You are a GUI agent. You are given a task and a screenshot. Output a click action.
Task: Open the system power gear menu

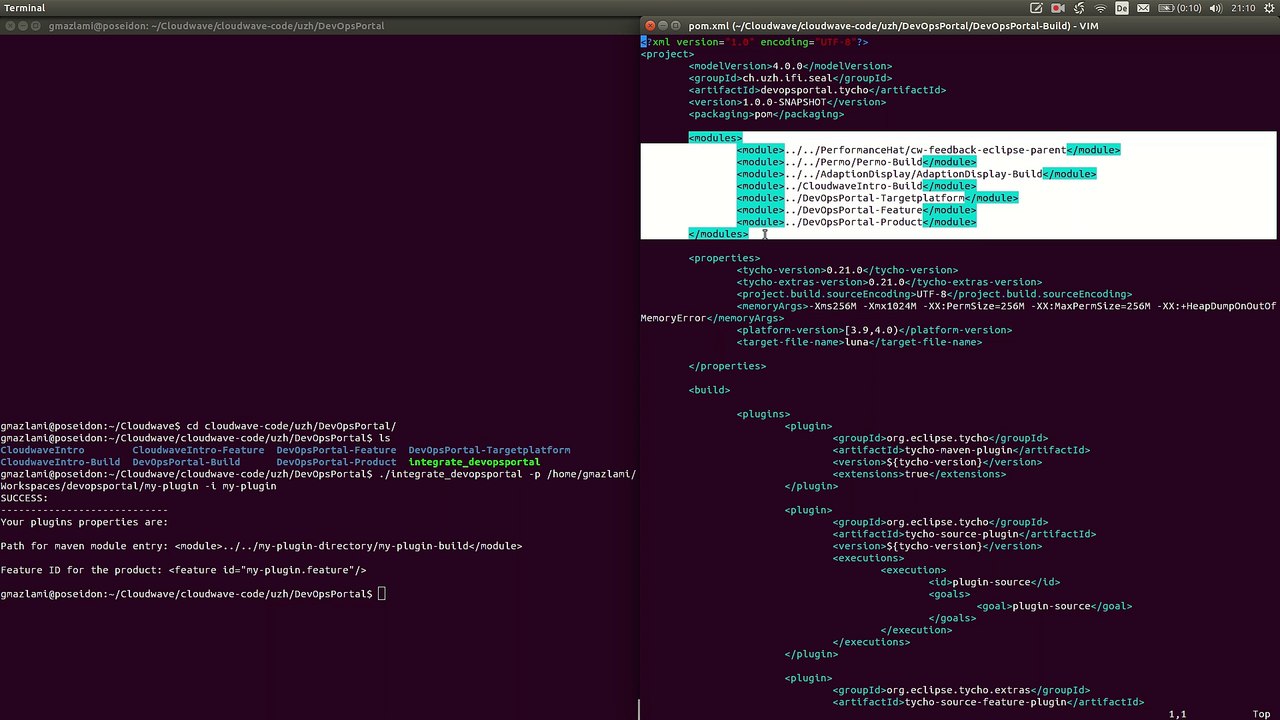[1267, 8]
